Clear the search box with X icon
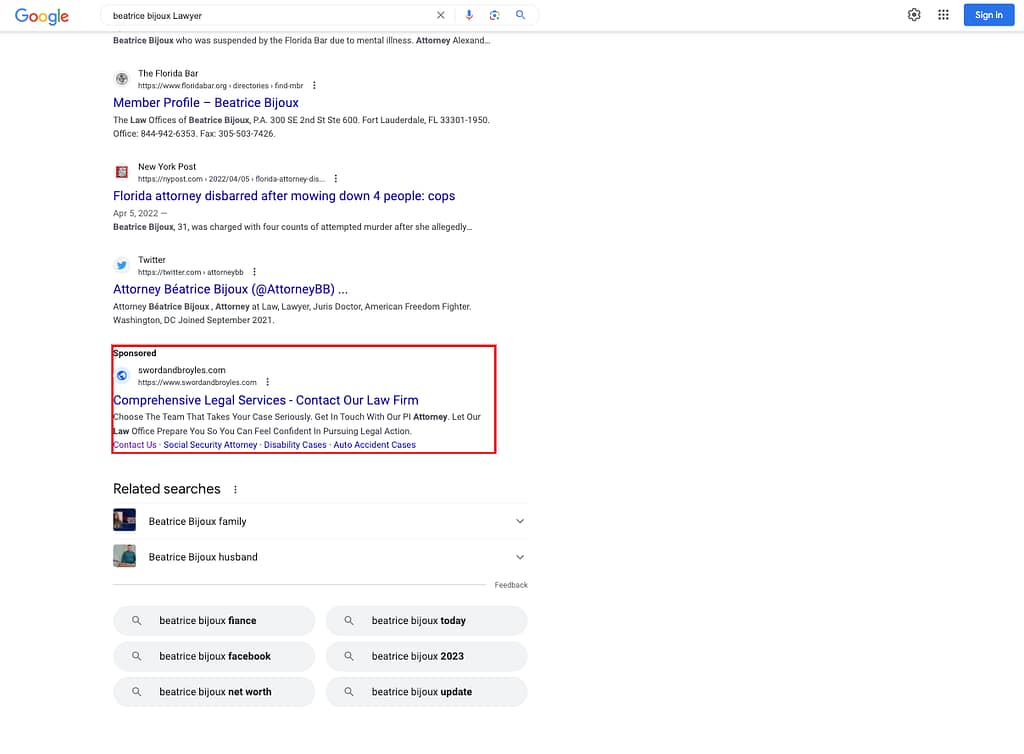Image resolution: width=1024 pixels, height=754 pixels. [441, 15]
